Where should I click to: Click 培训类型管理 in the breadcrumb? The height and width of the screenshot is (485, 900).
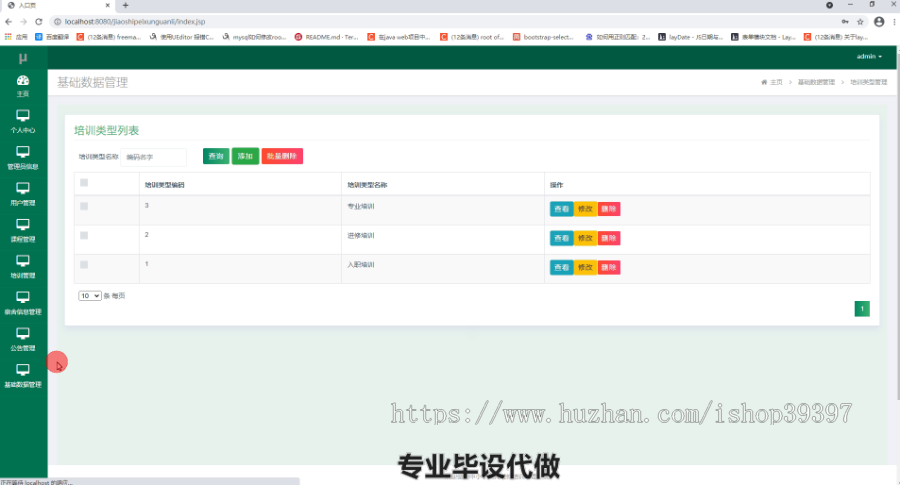click(868, 82)
